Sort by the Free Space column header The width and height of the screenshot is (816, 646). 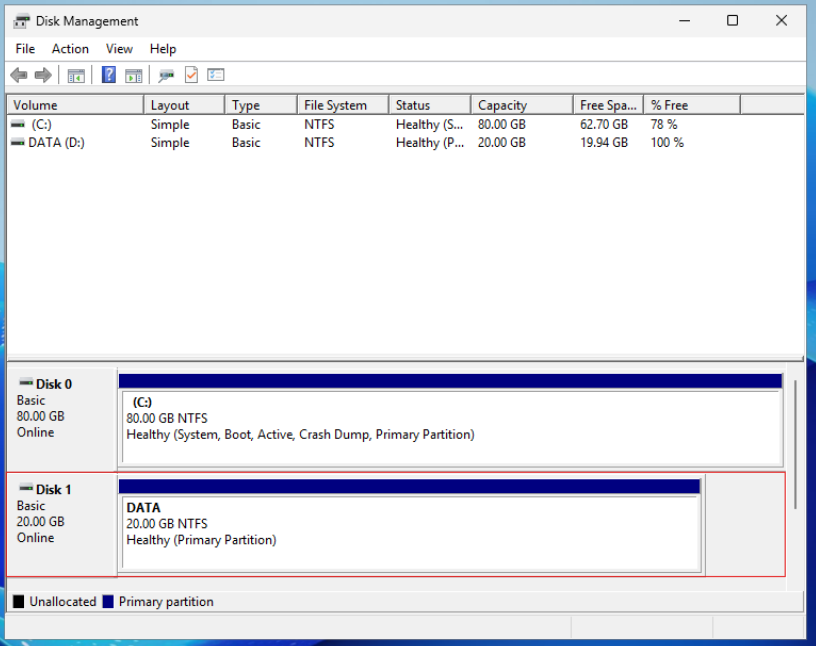tap(609, 105)
